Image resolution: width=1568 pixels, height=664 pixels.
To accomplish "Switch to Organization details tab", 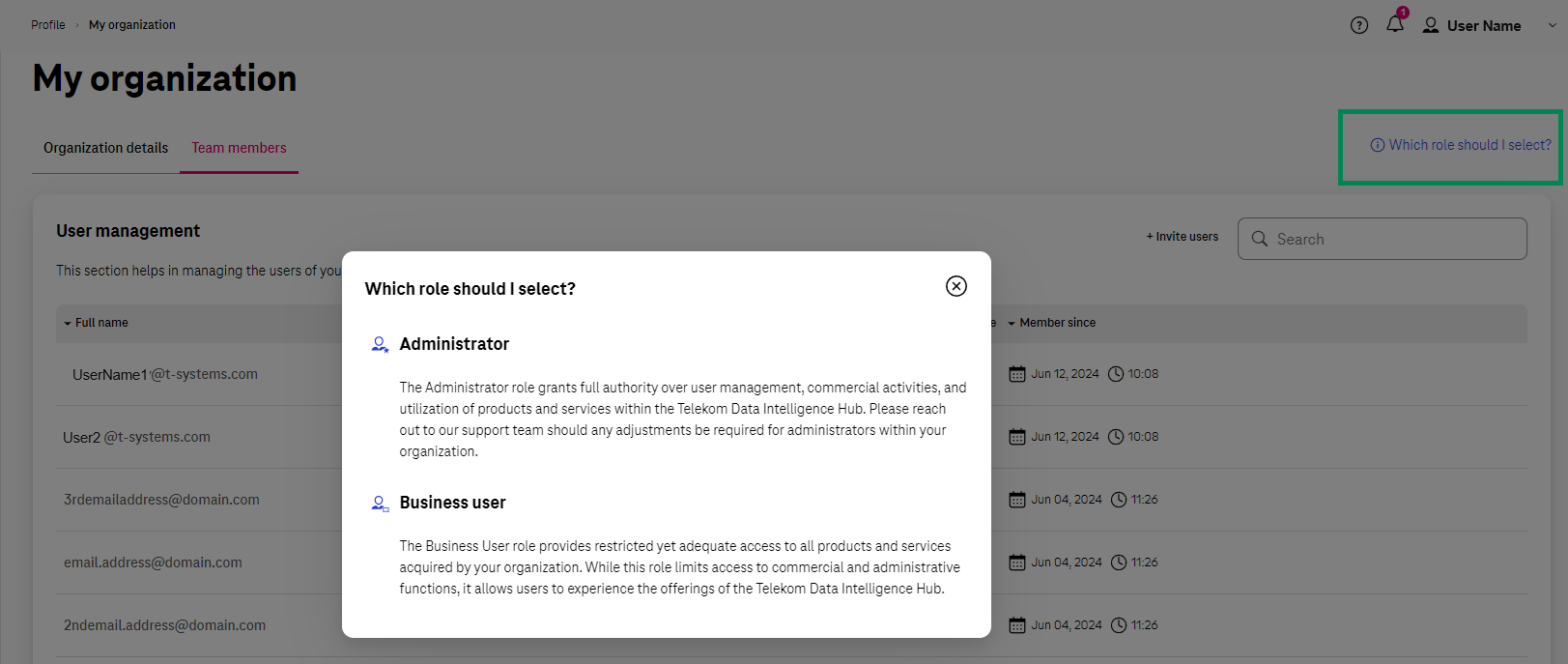I will pos(105,148).
